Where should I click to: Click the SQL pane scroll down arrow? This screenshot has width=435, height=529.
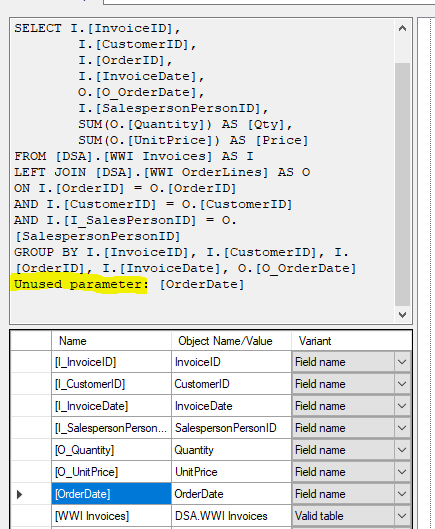402,314
